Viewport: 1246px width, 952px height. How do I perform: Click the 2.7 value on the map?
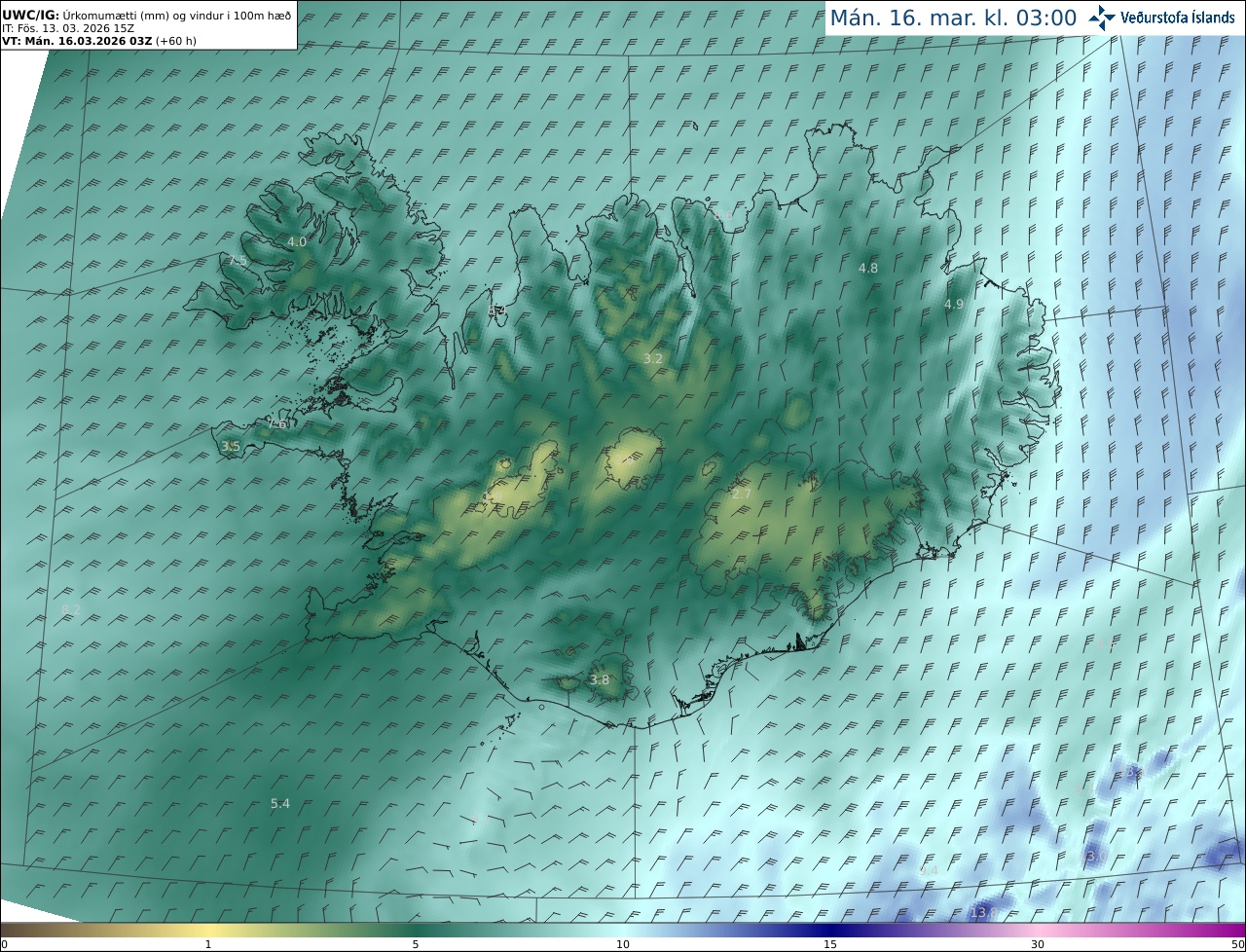pos(742,494)
